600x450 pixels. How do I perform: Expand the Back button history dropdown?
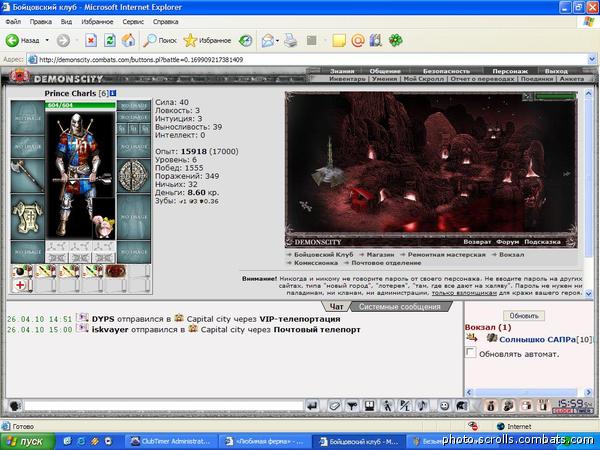pyautogui.click(x=47, y=40)
